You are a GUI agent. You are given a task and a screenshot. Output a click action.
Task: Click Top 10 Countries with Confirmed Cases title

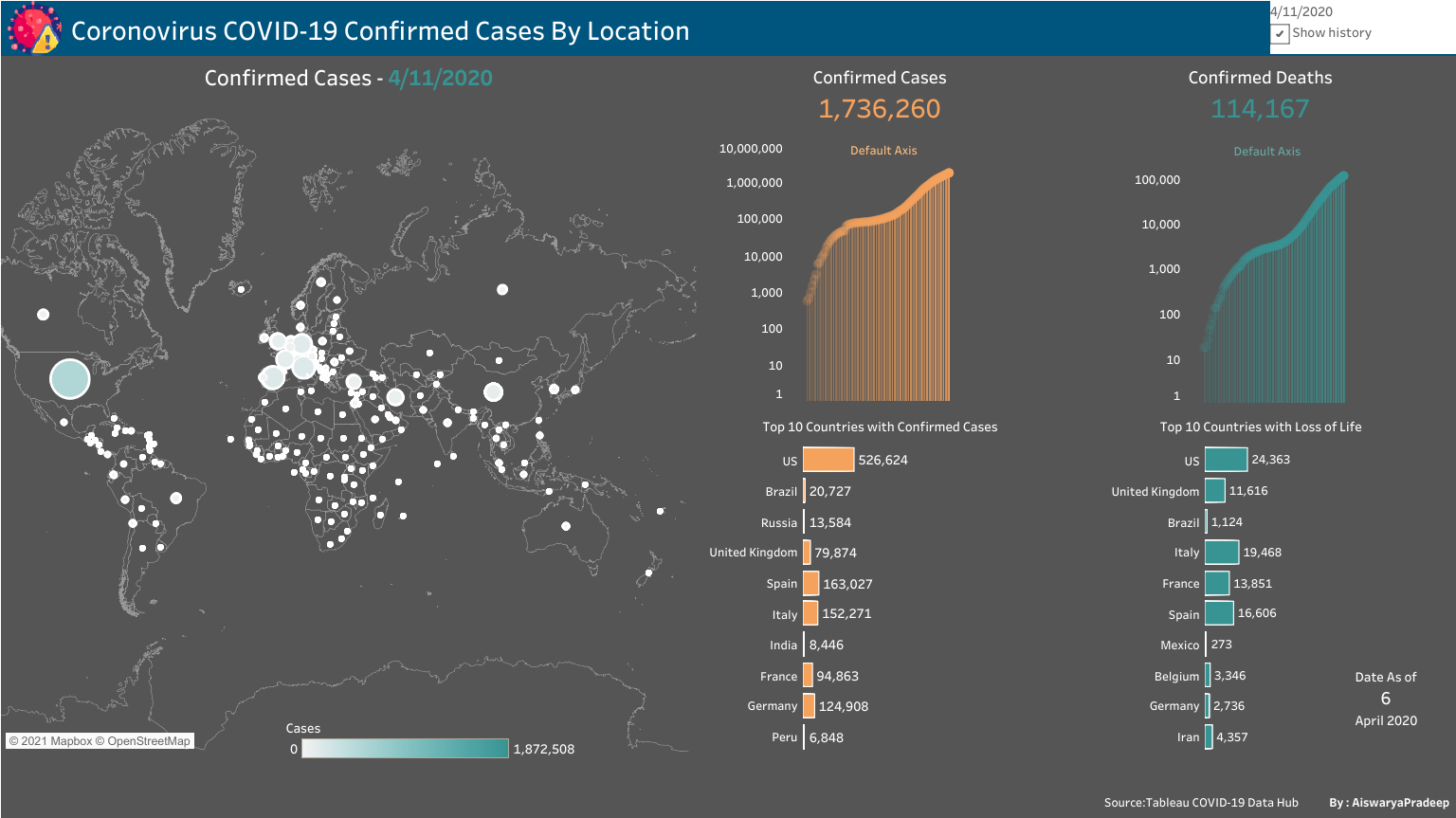tap(880, 427)
